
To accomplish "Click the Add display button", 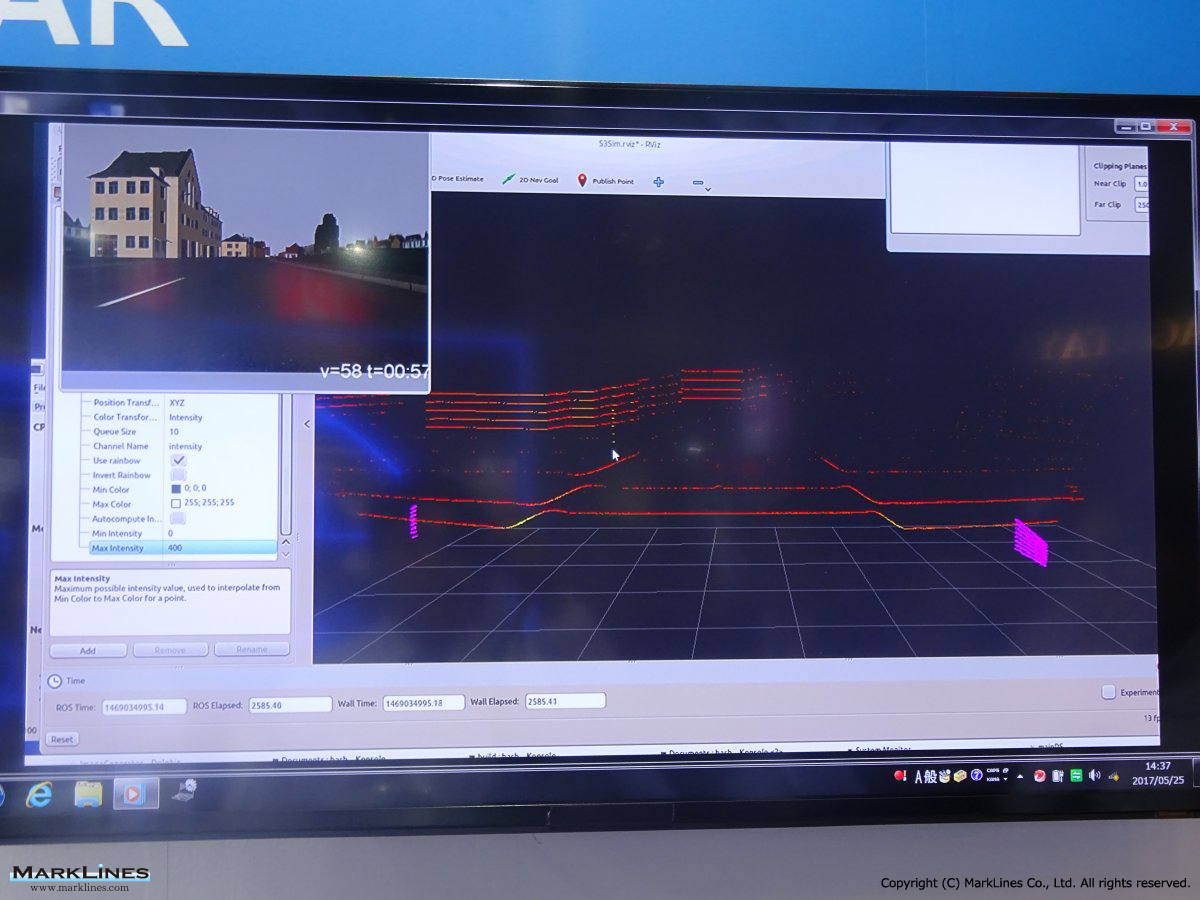I will point(88,650).
